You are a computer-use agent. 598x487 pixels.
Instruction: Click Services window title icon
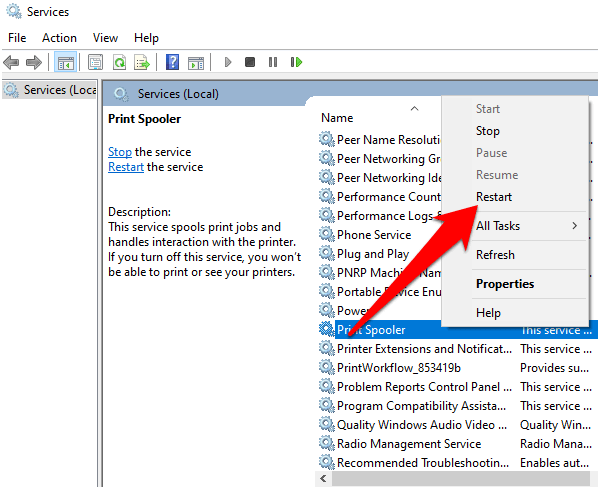pos(14,11)
